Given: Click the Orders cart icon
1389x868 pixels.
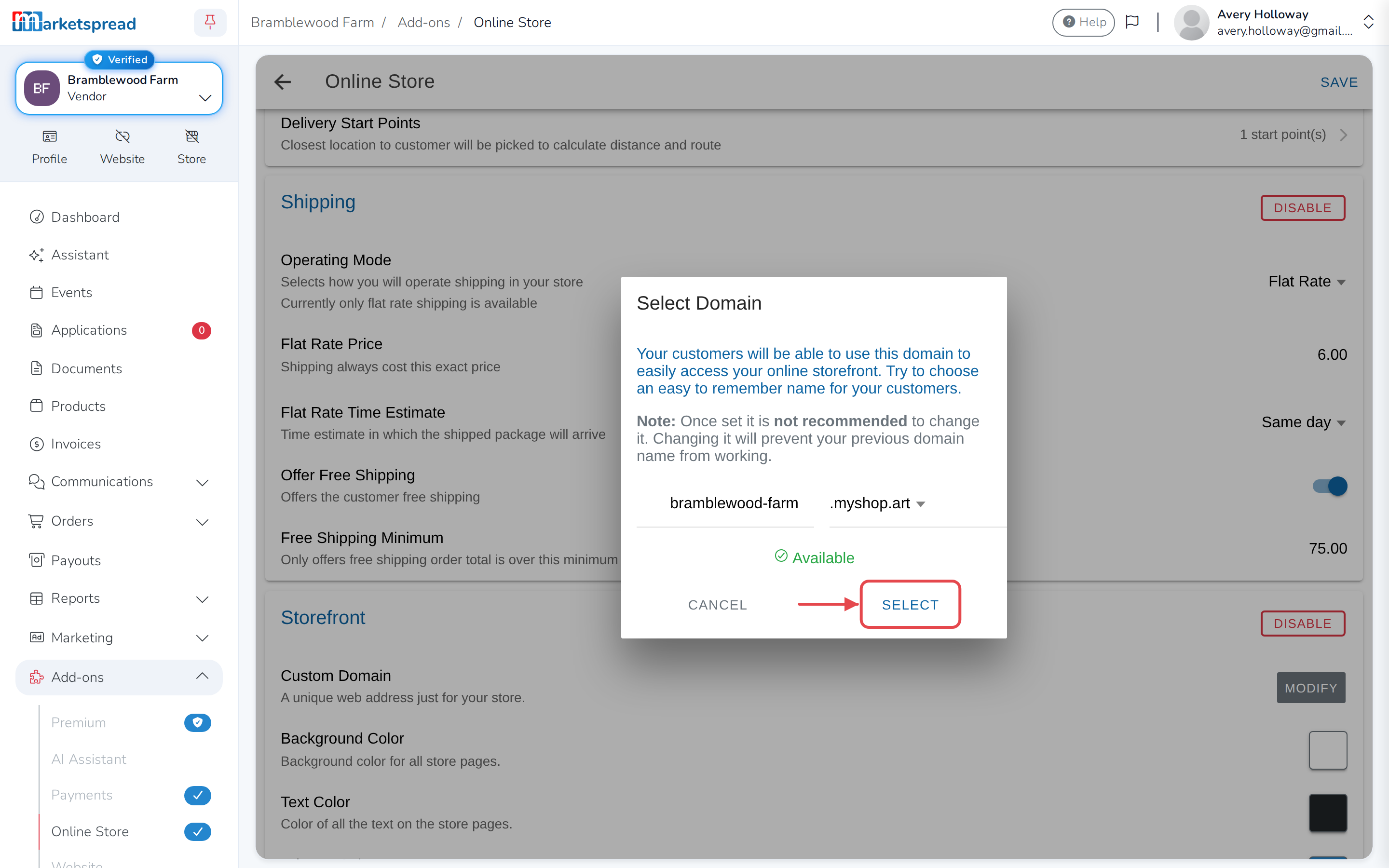Looking at the screenshot, I should pos(37,521).
